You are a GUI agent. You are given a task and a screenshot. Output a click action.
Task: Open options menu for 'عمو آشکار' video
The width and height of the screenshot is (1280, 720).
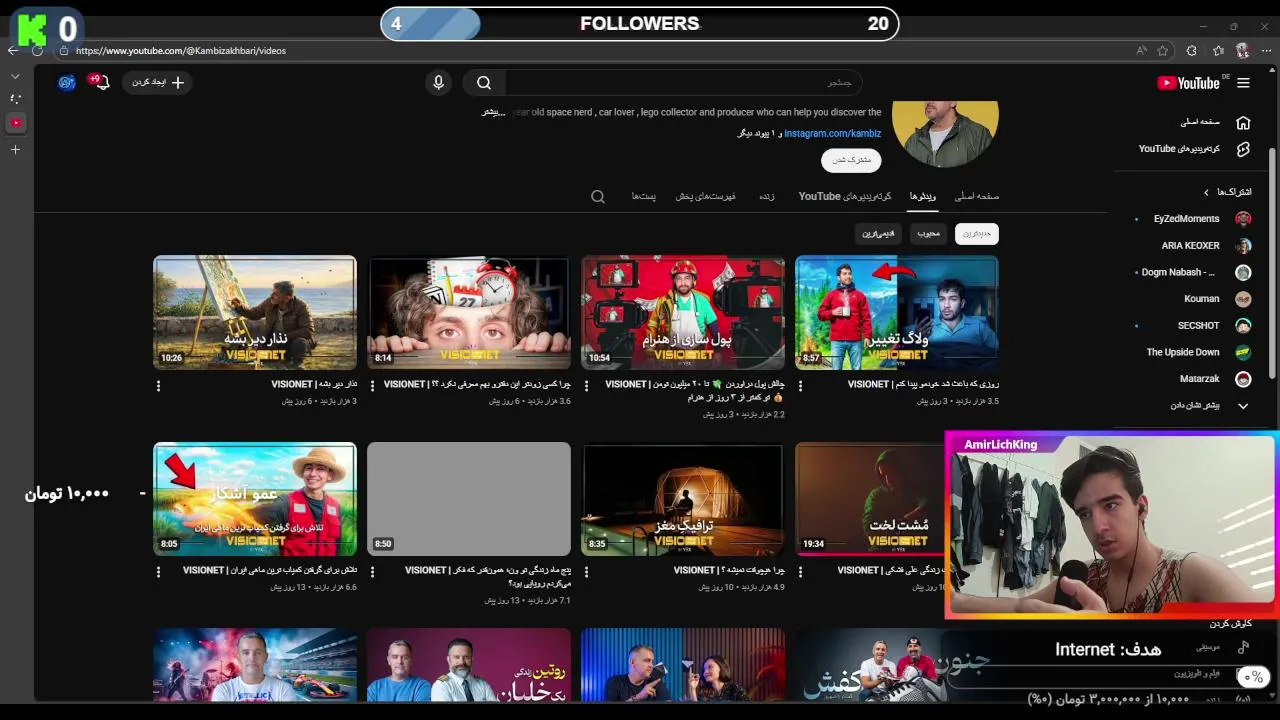[158, 571]
